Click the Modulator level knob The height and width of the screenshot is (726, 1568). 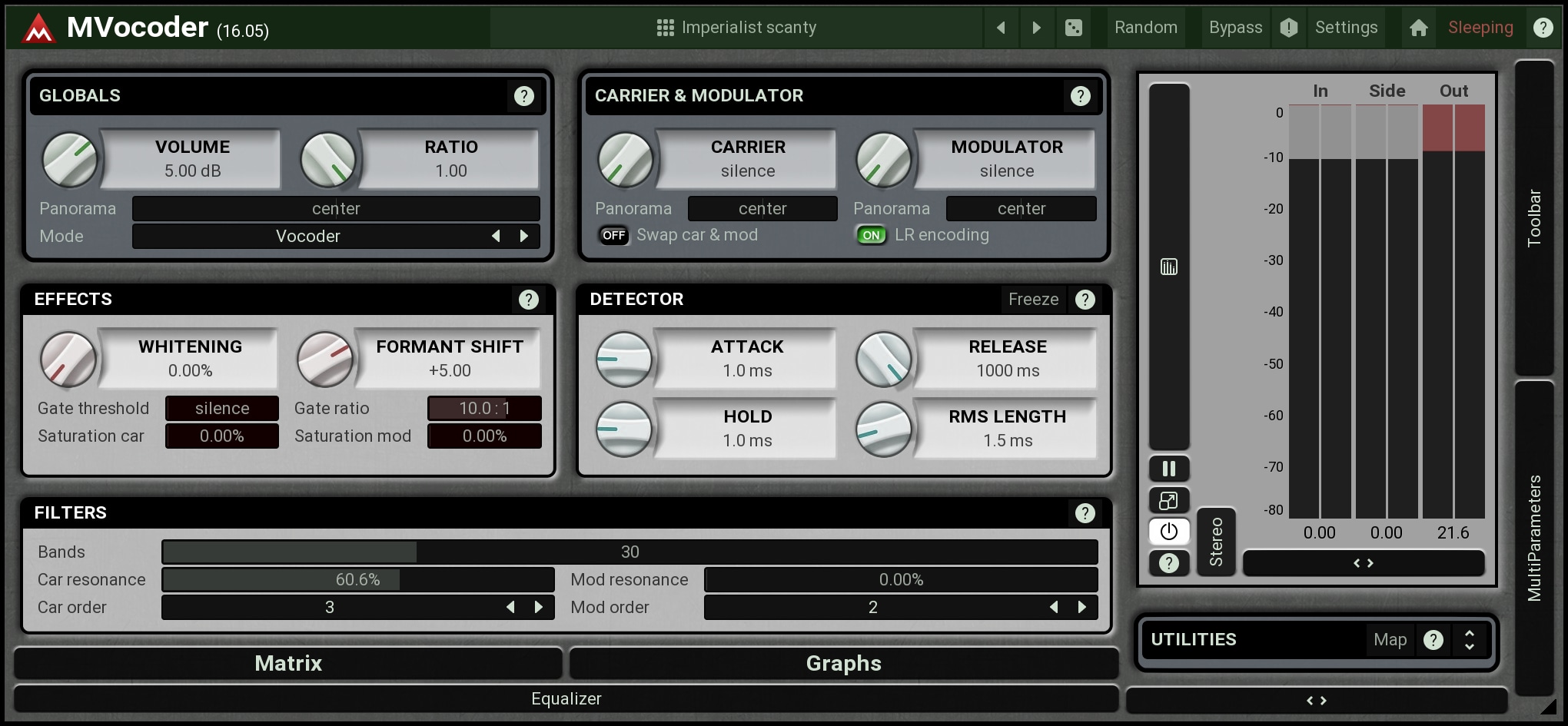click(x=884, y=160)
